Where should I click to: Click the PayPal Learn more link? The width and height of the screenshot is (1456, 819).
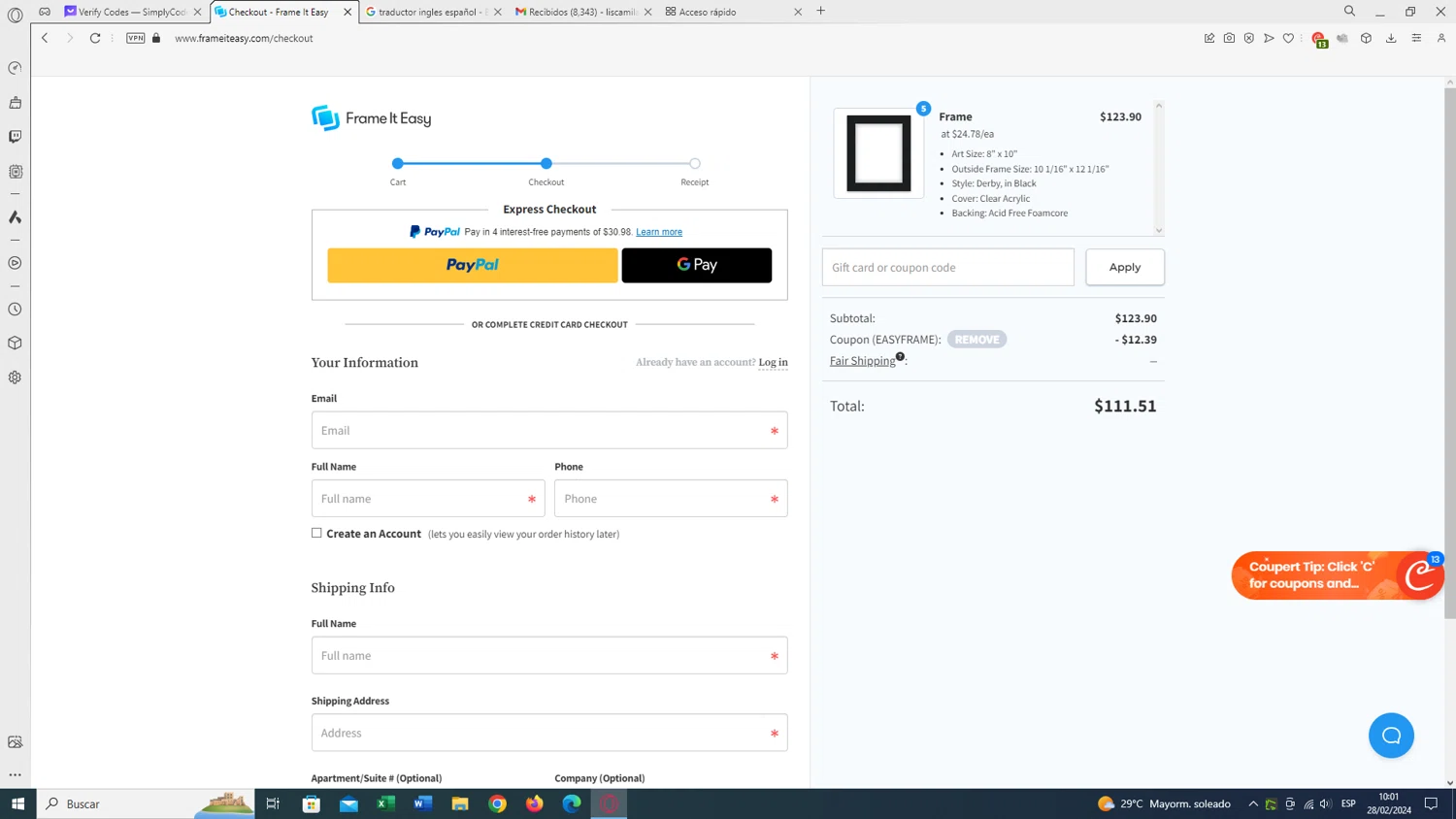coord(659,232)
